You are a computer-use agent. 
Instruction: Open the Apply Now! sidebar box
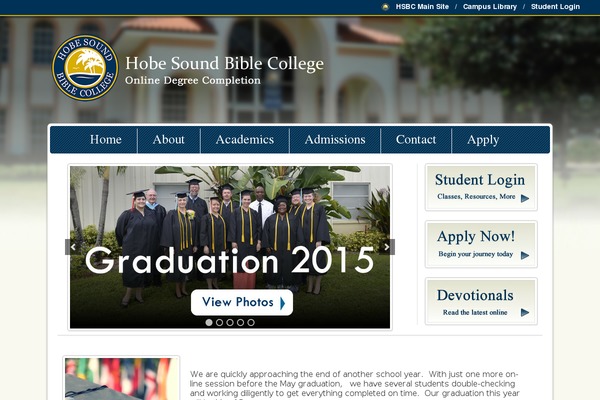[481, 244]
